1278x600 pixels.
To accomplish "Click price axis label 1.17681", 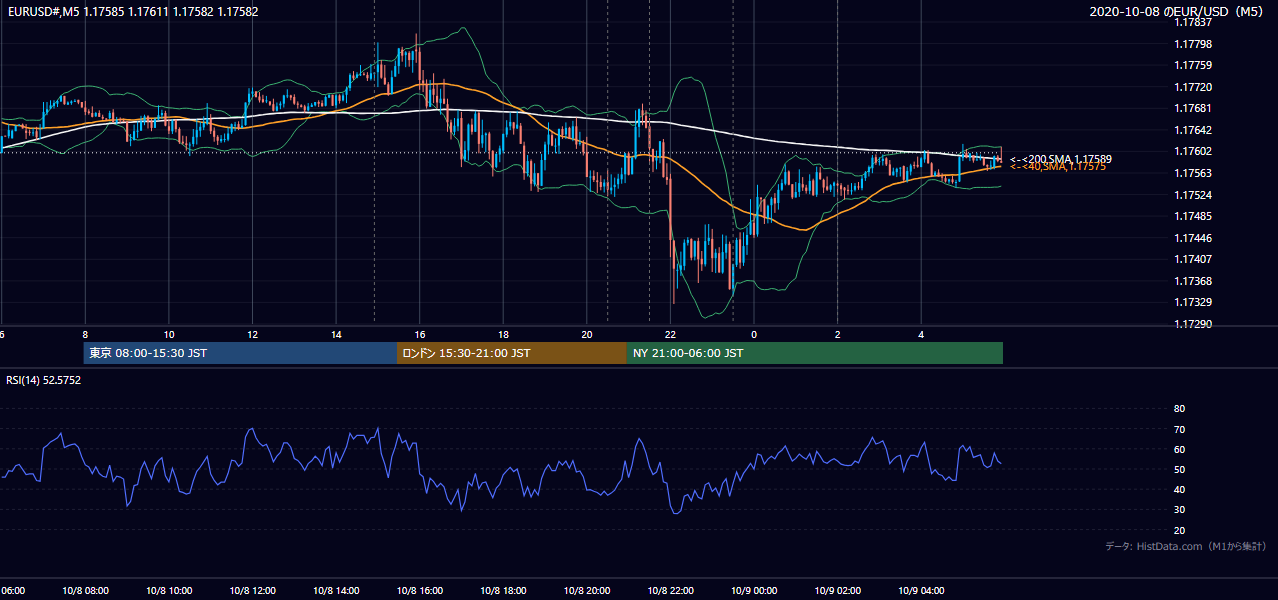I will coord(1193,108).
